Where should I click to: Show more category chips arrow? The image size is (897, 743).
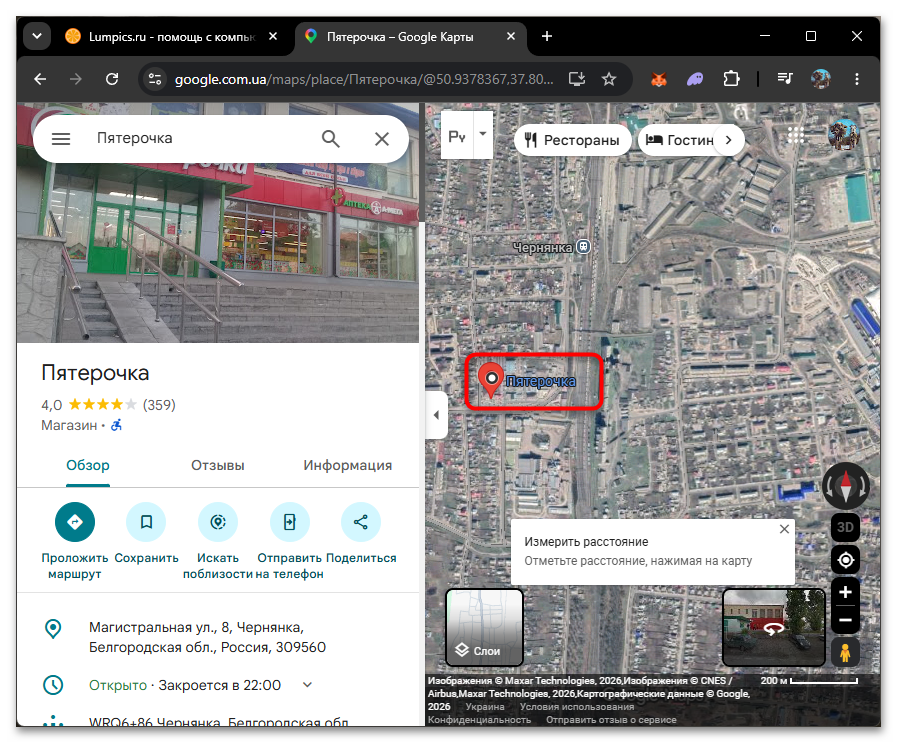click(x=728, y=140)
